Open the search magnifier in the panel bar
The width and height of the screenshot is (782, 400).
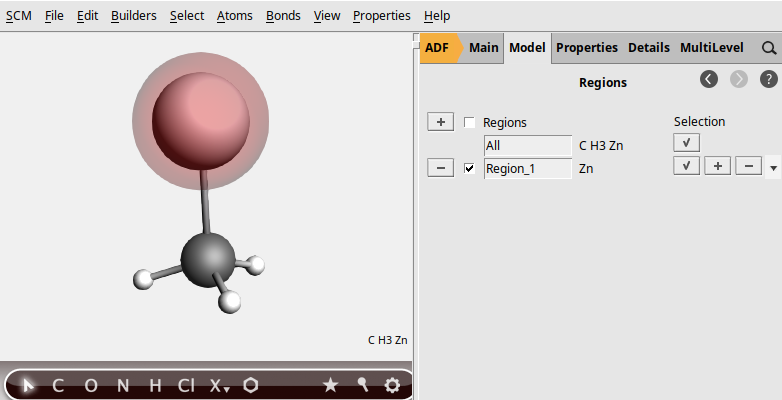[x=769, y=47]
